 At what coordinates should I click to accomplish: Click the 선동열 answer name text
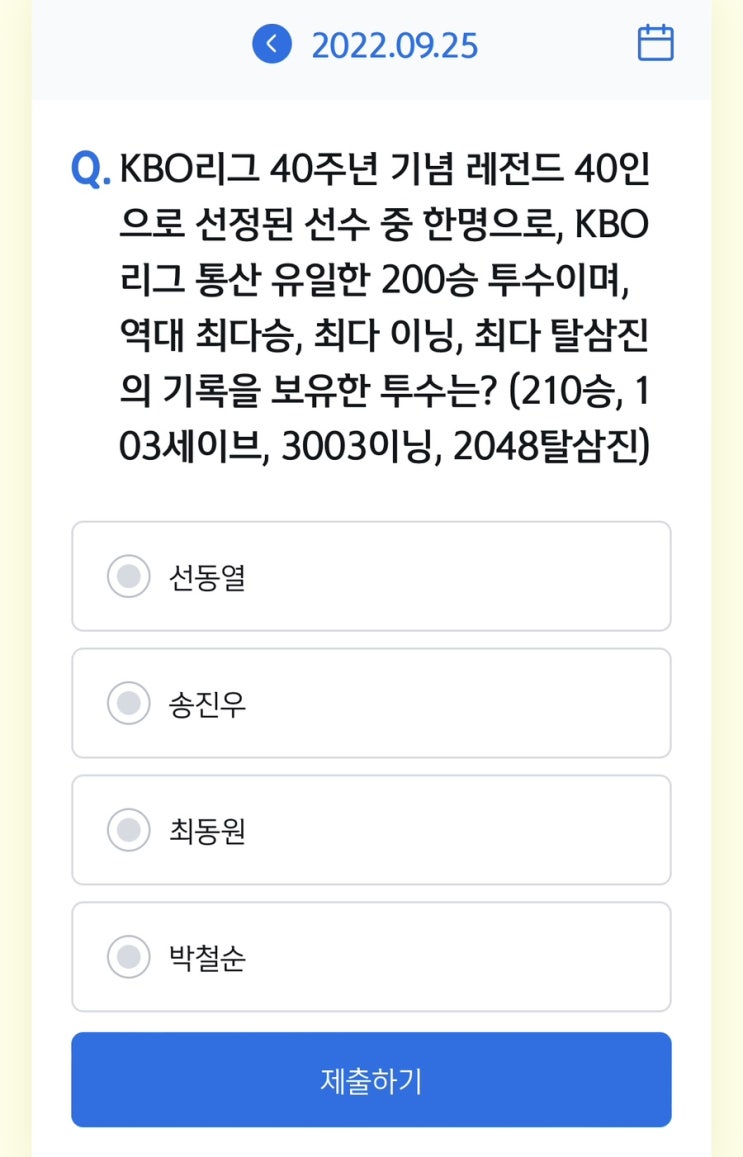pos(207,577)
